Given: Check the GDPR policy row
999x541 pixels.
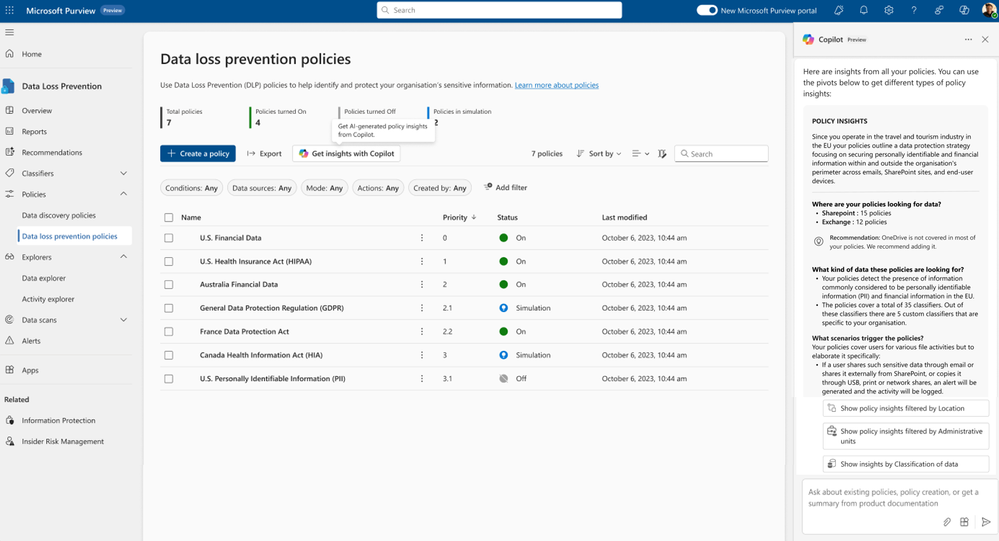Looking at the screenshot, I should point(169,308).
